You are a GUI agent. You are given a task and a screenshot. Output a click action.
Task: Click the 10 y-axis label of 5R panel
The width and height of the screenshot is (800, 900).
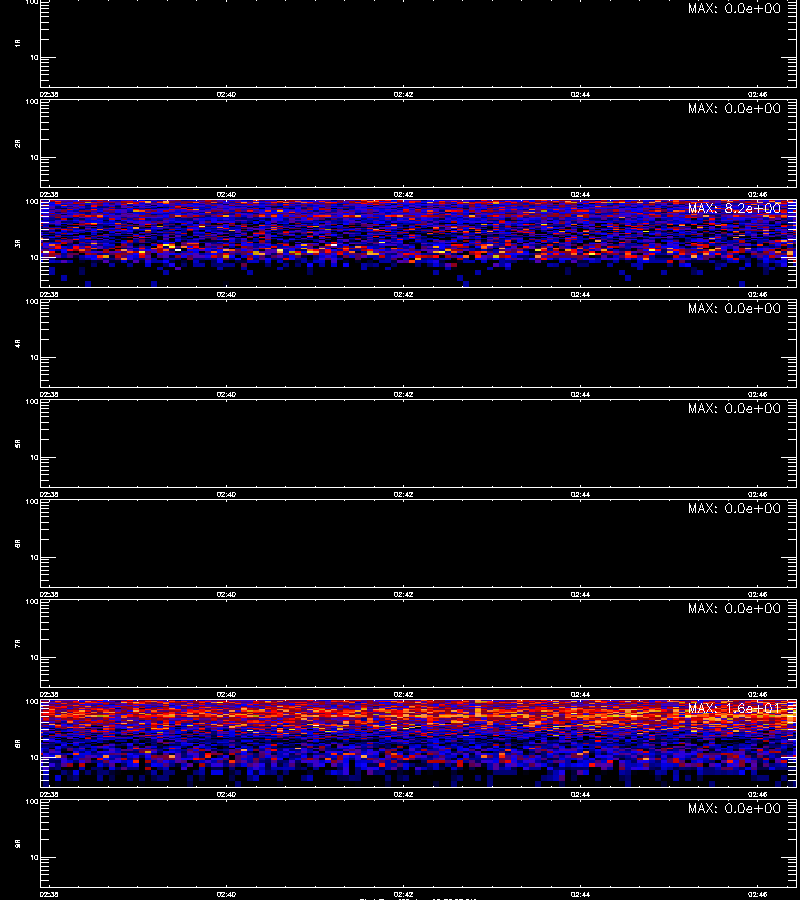click(x=34, y=457)
